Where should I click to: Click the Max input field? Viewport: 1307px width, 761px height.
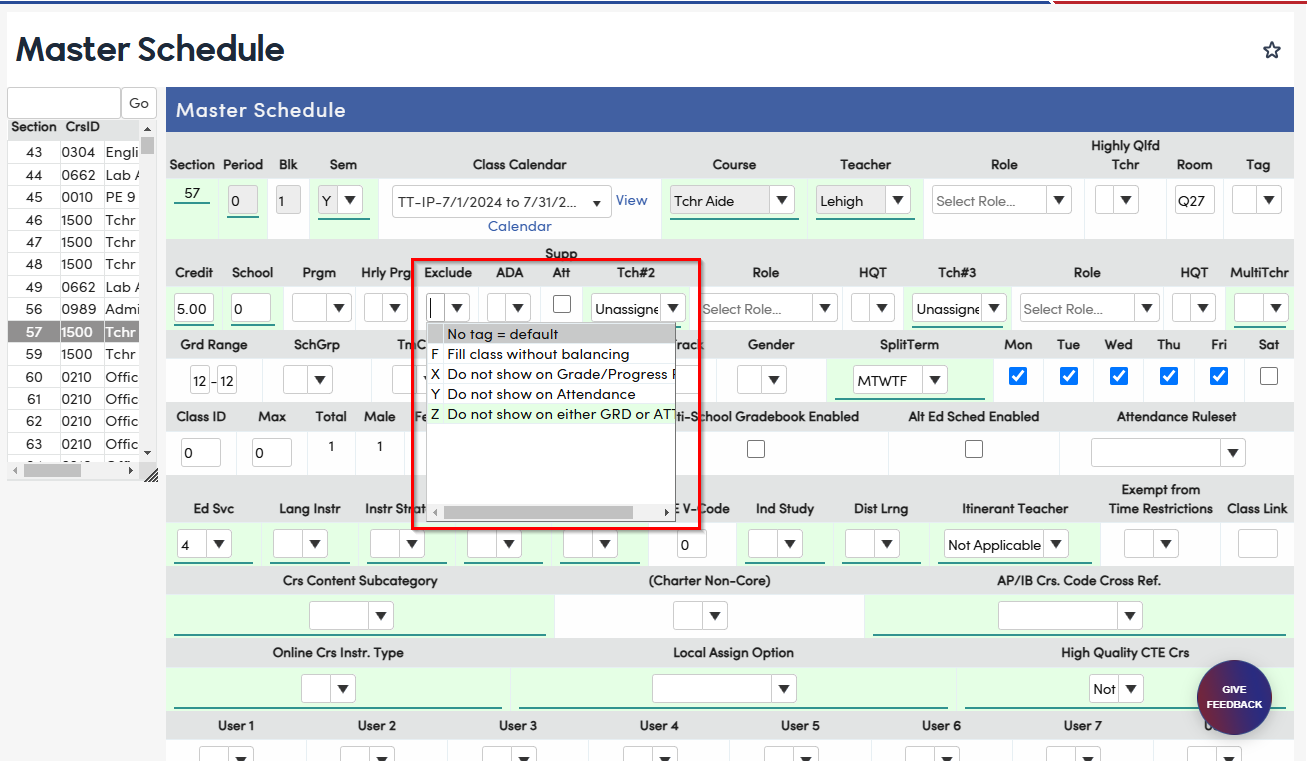tap(272, 453)
